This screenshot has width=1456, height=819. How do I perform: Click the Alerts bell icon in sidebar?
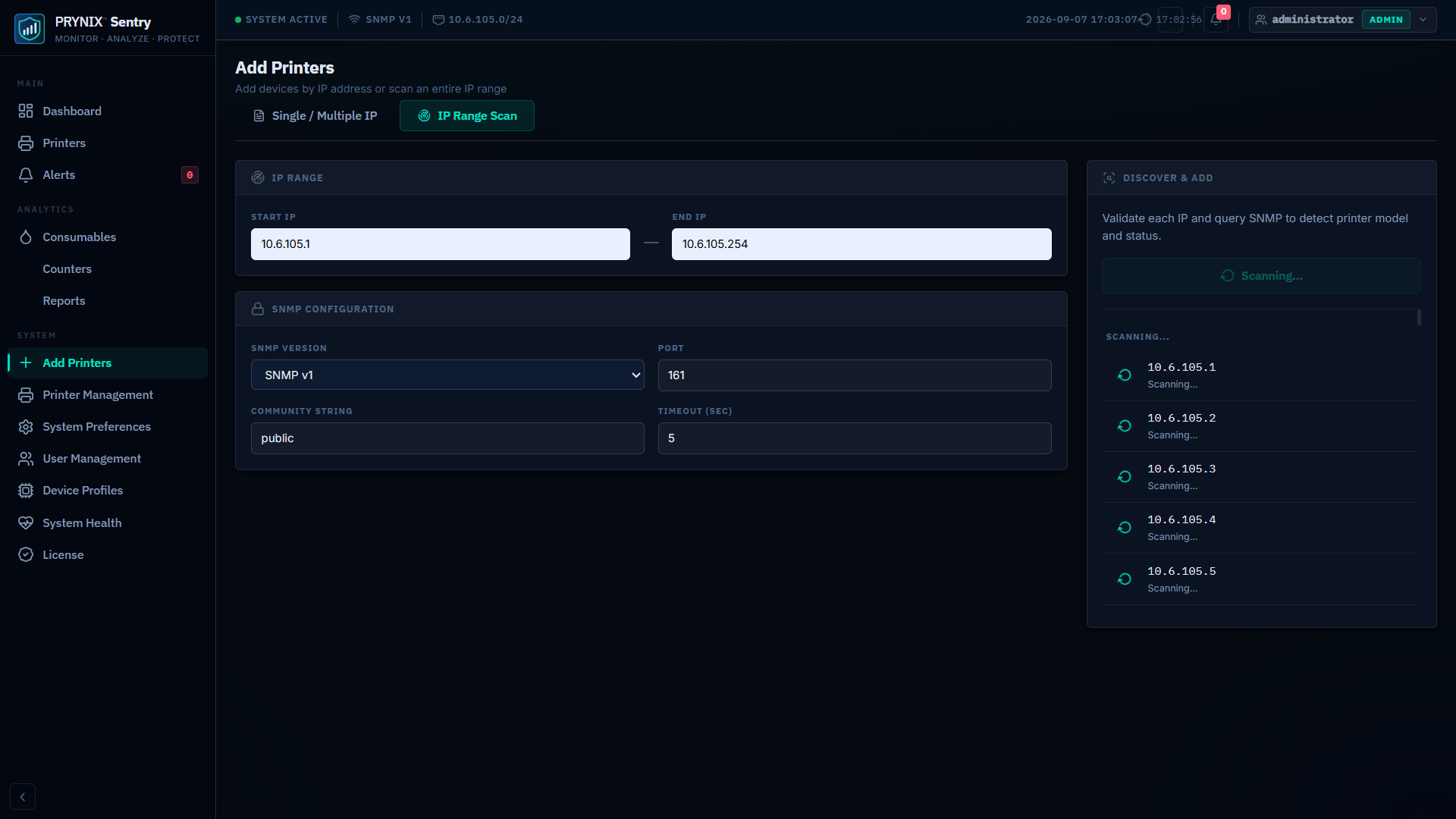(x=26, y=175)
